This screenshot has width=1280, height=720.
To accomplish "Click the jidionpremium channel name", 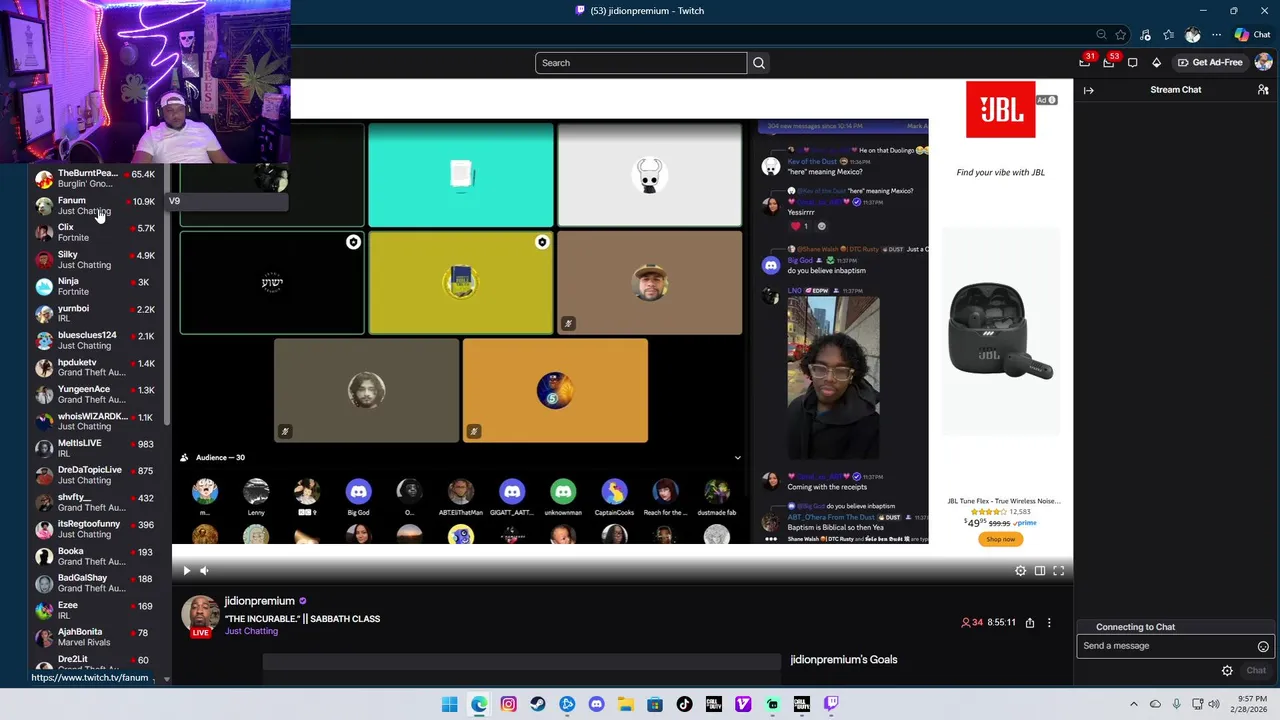I will pyautogui.click(x=259, y=602).
